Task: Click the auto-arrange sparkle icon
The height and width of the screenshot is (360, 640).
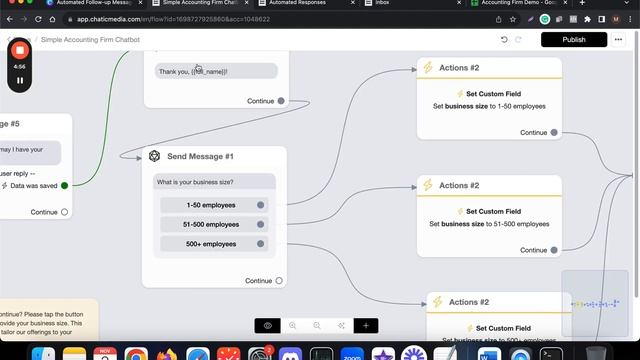Action: 341,326
